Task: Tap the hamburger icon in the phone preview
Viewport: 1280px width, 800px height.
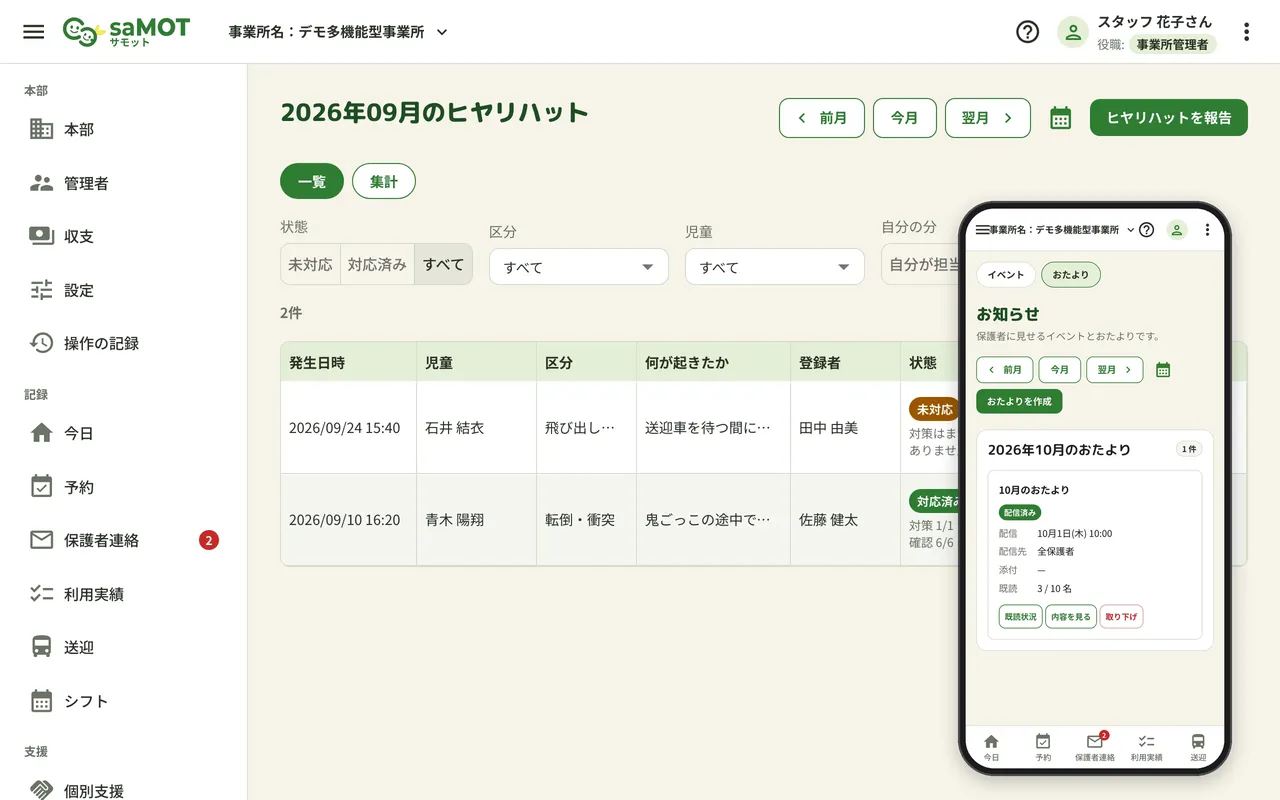Action: click(x=982, y=230)
